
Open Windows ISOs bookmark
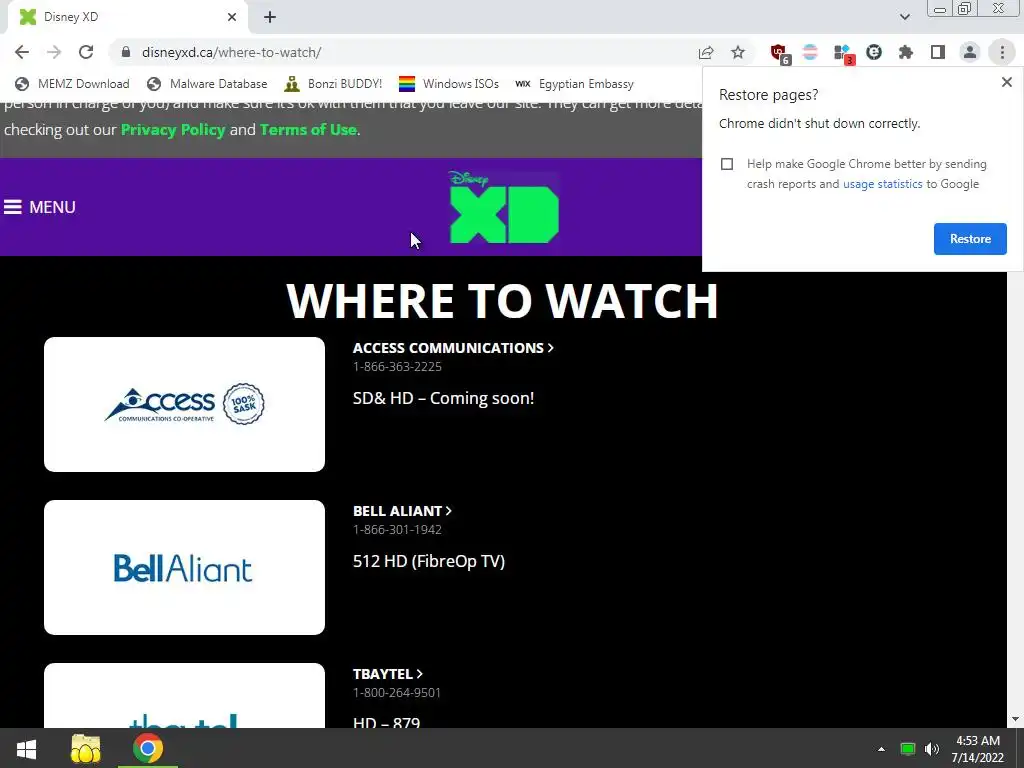449,84
